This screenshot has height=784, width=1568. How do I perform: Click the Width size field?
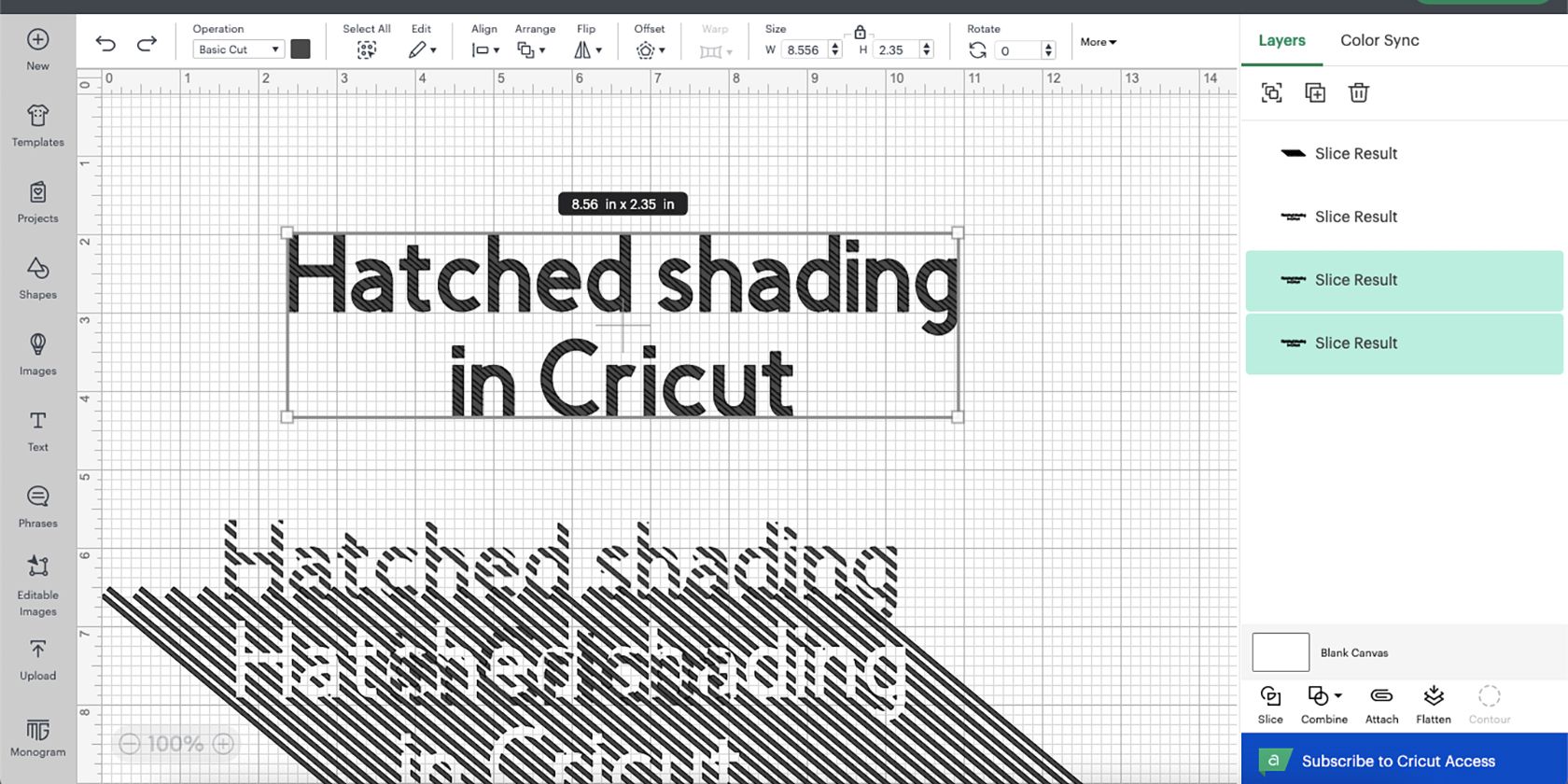(804, 50)
